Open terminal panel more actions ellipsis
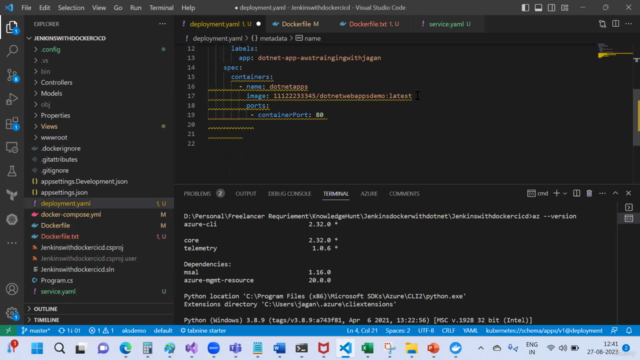Viewport: 640px width, 360px height. (x=602, y=193)
